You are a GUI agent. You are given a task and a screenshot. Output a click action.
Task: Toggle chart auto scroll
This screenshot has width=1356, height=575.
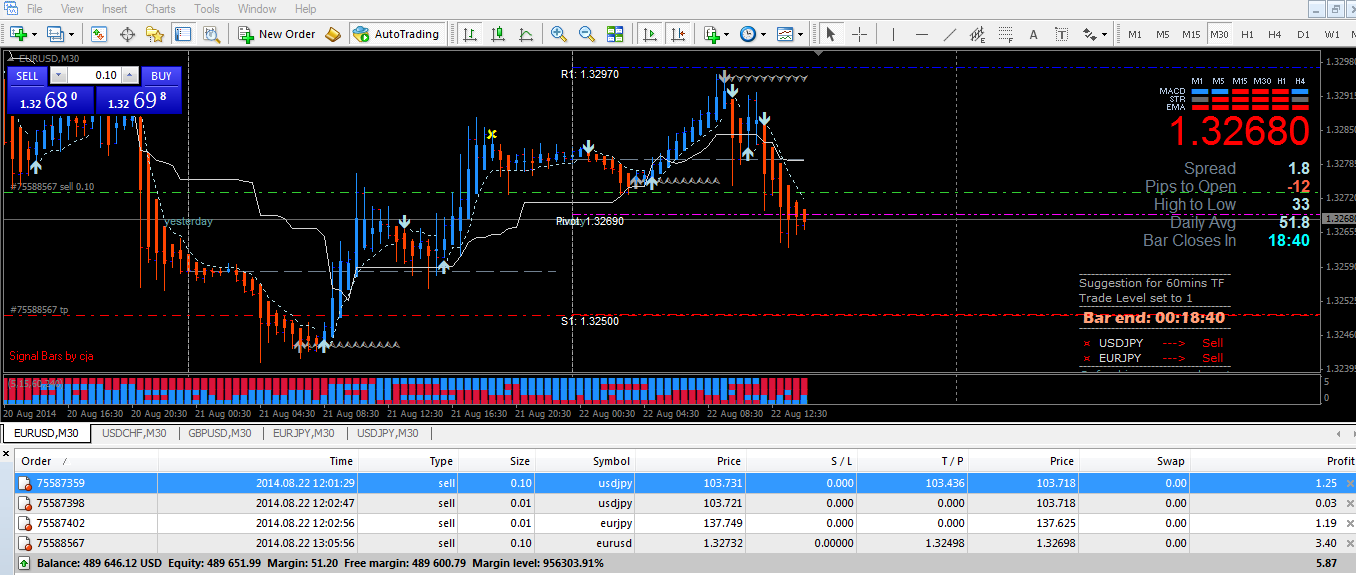click(650, 34)
